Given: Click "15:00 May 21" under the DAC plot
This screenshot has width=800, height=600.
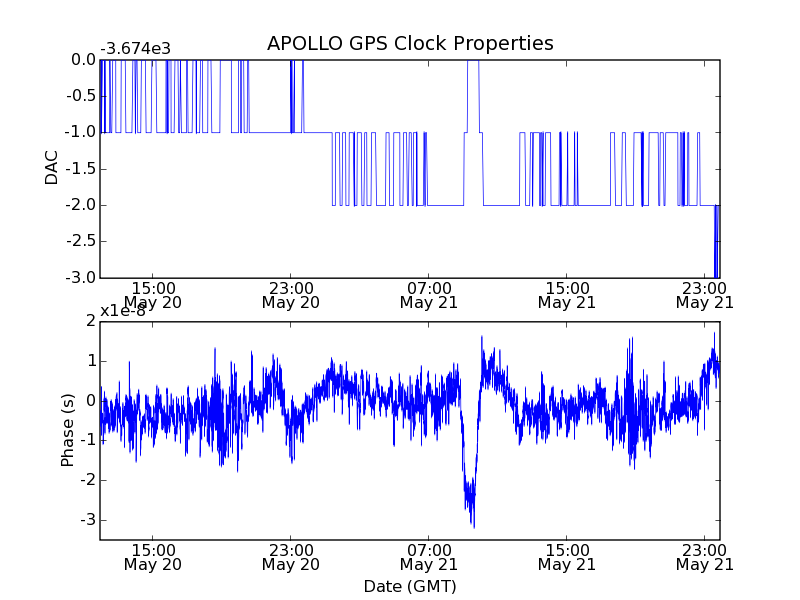Looking at the screenshot, I should click(x=567, y=295).
